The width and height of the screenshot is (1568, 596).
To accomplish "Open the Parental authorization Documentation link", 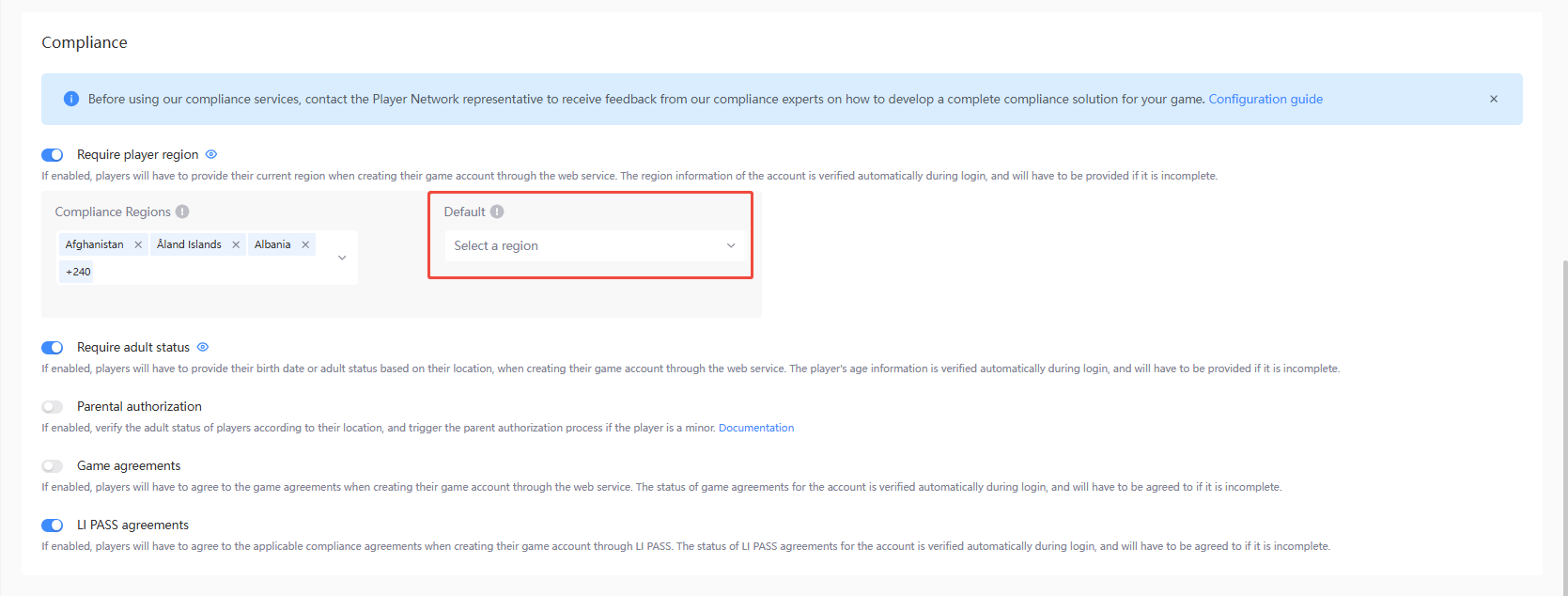I will pos(755,428).
